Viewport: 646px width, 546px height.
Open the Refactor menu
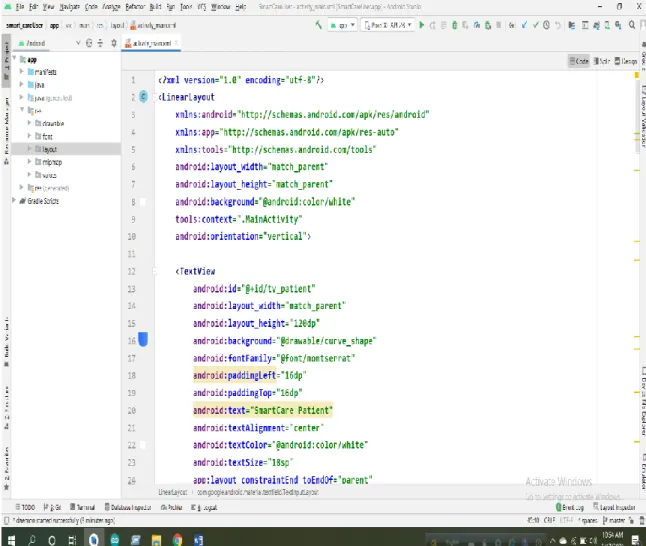pyautogui.click(x=135, y=7)
